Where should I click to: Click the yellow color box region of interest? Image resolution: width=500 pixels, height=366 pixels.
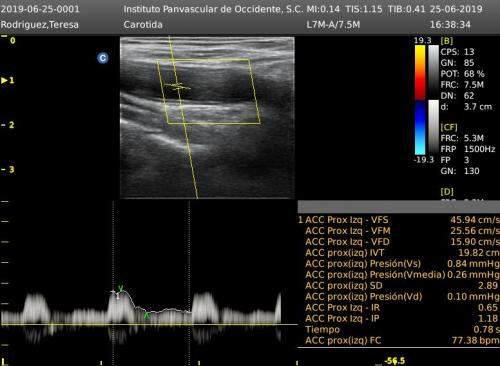tap(208, 92)
